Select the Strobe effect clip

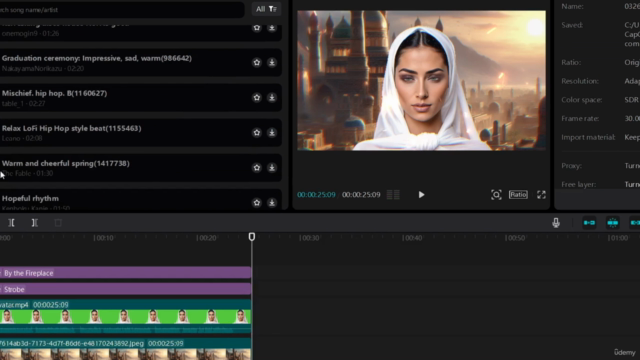125,289
